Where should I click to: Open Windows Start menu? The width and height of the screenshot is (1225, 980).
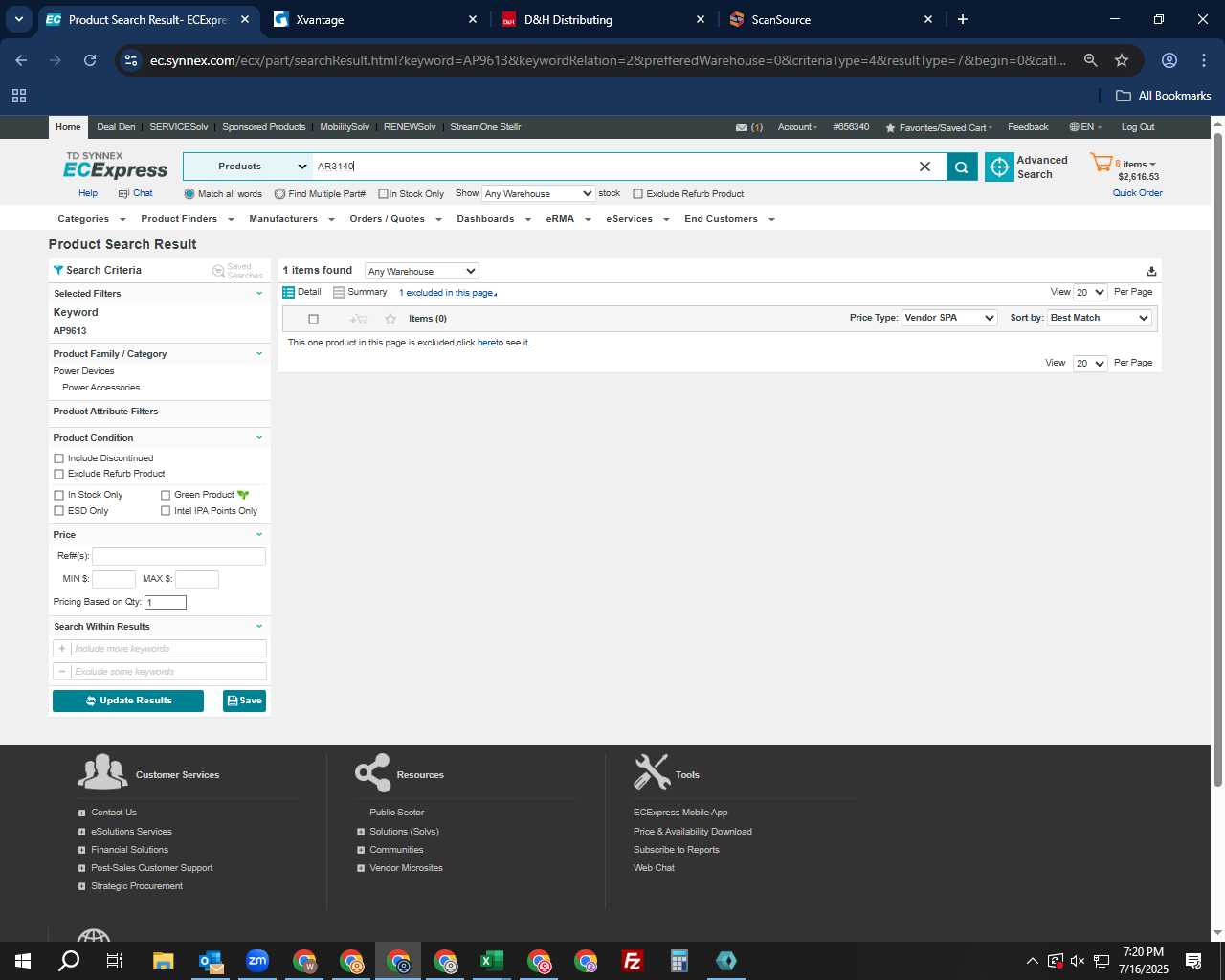pos(23,961)
